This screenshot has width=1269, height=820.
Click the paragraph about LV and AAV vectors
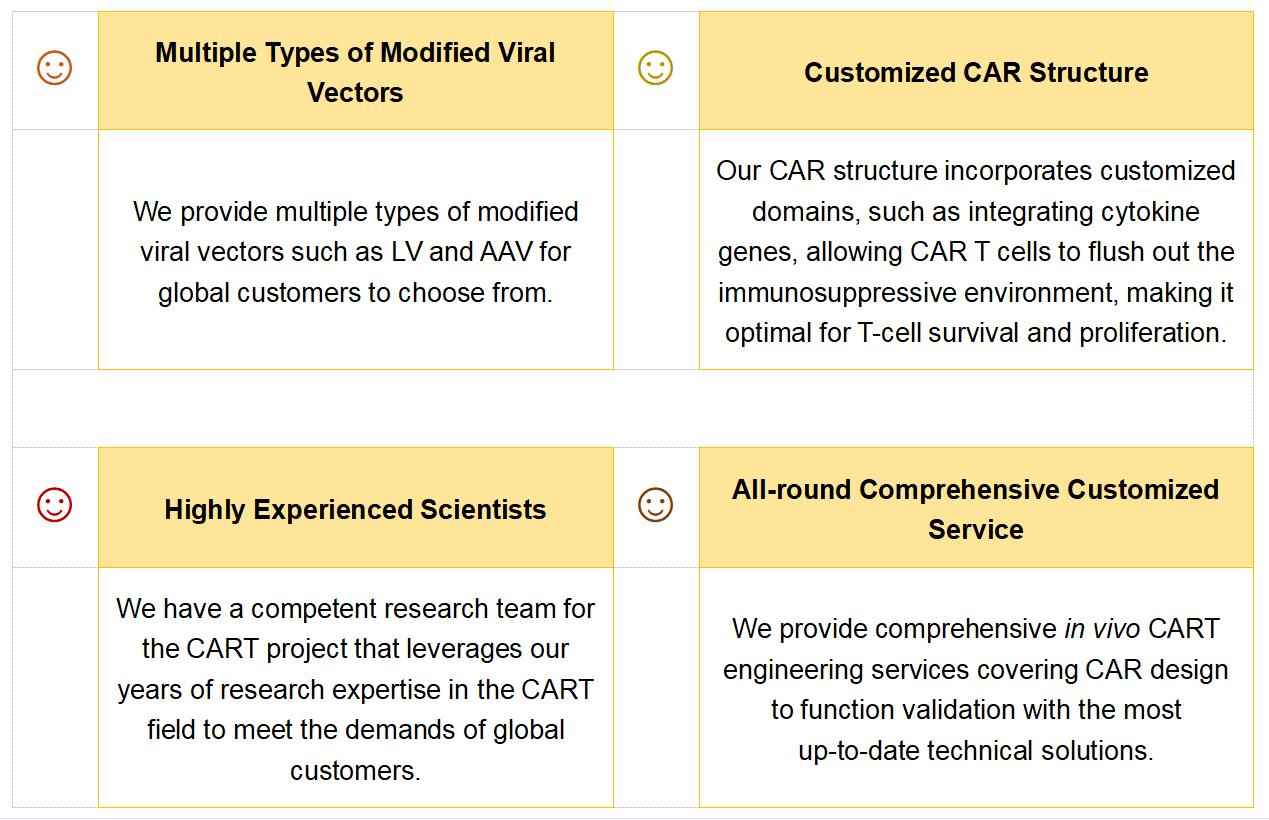coord(355,252)
